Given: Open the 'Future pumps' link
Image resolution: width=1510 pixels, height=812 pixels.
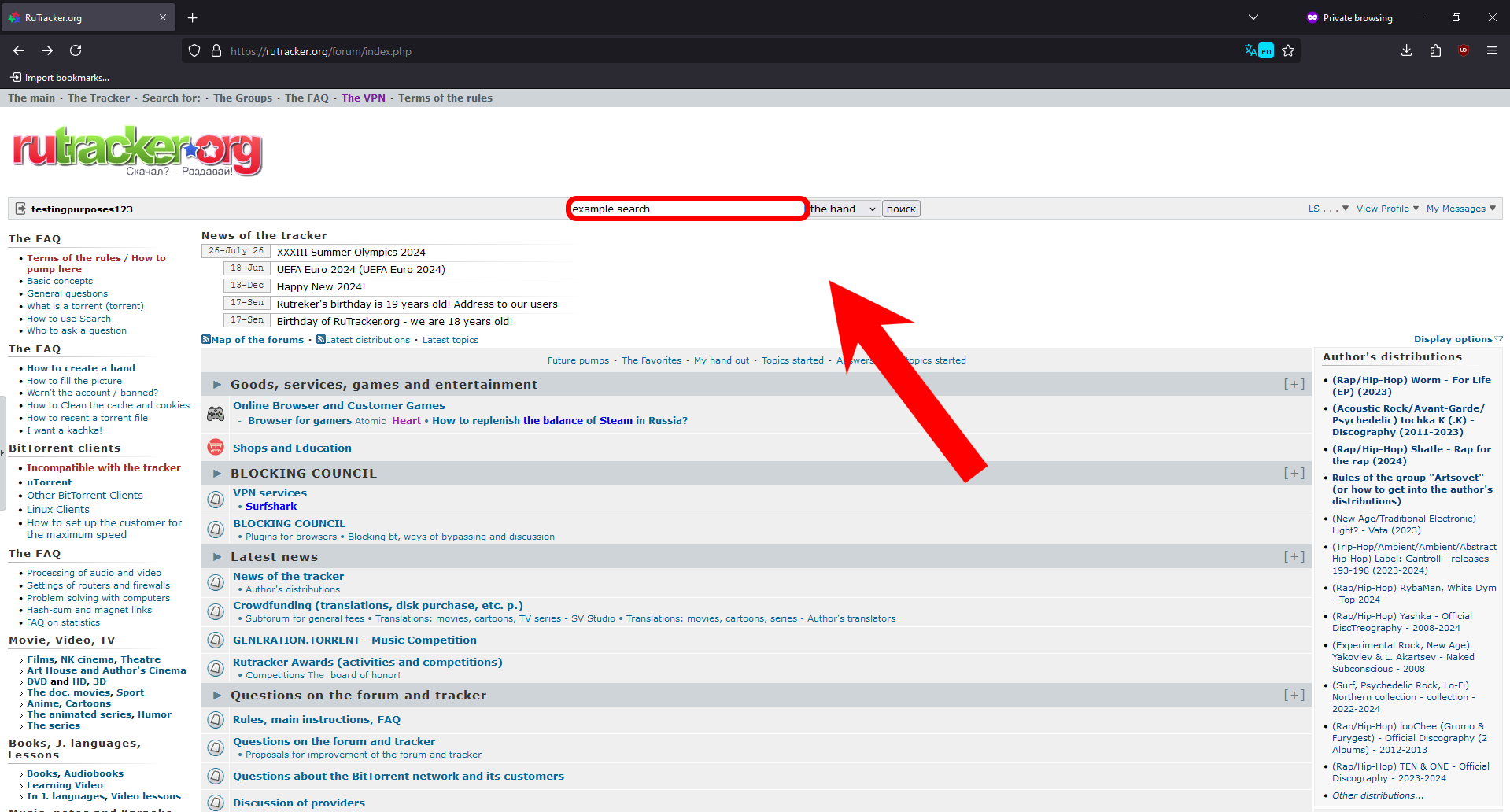Looking at the screenshot, I should (x=578, y=360).
